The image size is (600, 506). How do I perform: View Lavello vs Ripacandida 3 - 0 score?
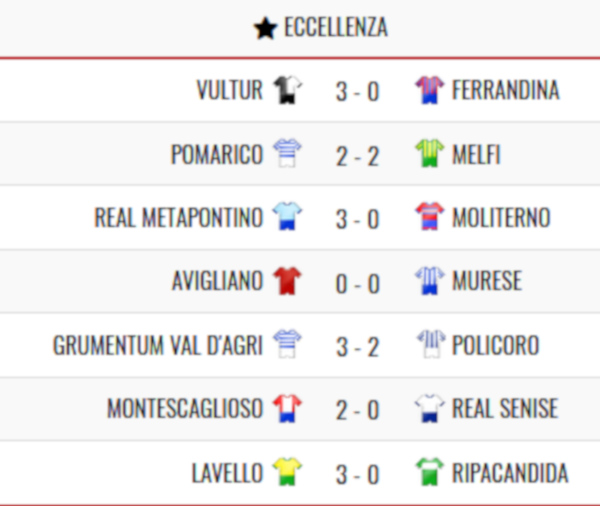[357, 474]
